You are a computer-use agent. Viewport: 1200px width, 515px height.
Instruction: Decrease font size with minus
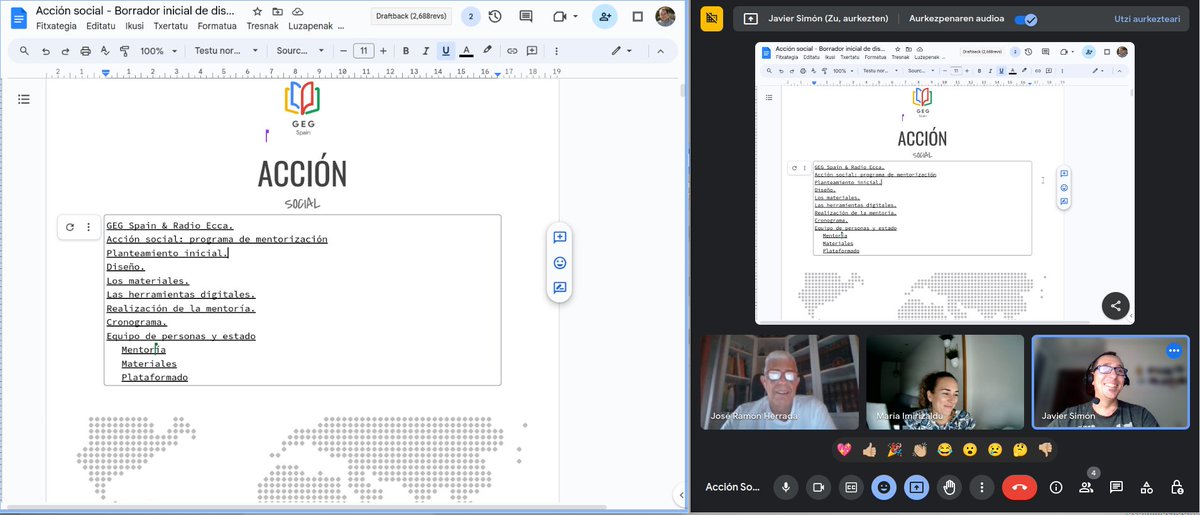click(x=344, y=50)
